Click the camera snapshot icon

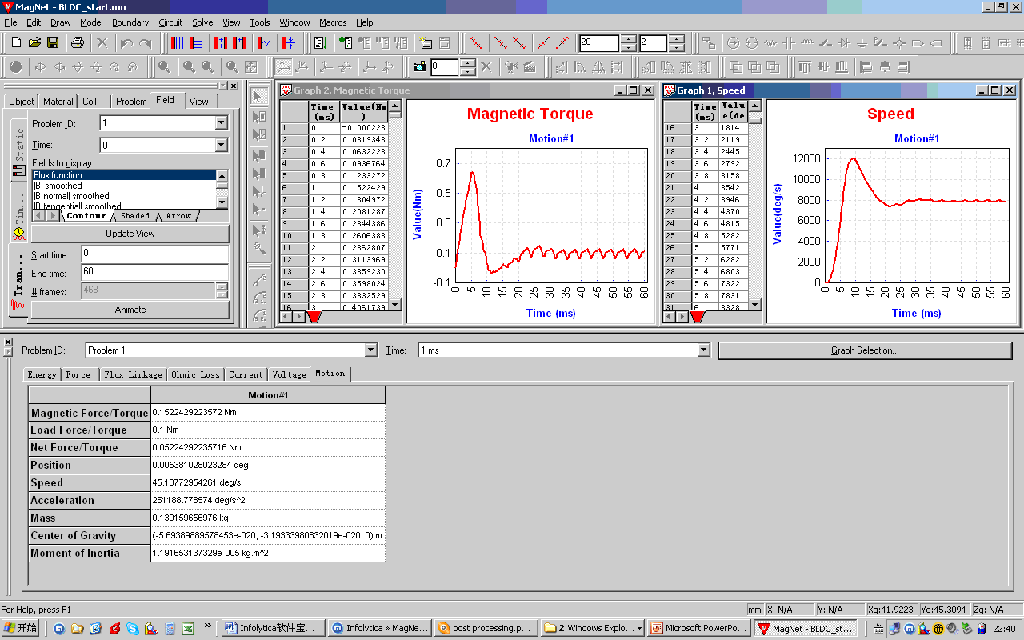pyautogui.click(x=418, y=67)
